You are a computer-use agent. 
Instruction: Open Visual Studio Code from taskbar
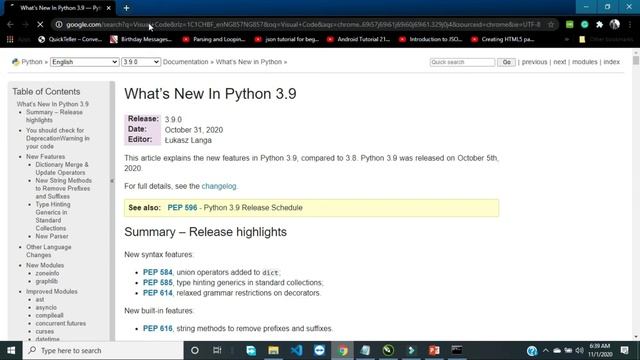pyautogui.click(x=296, y=350)
